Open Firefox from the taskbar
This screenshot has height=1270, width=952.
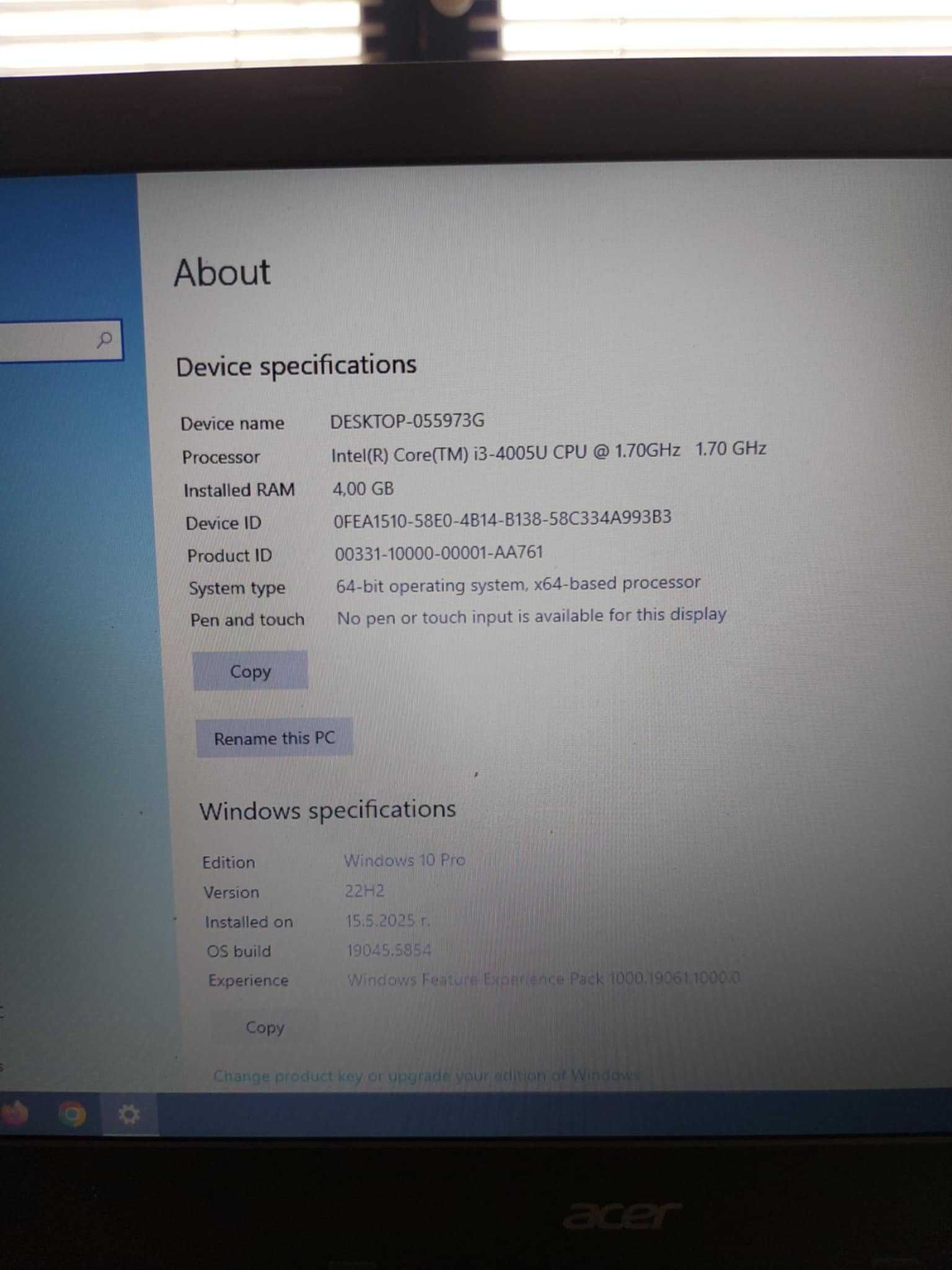12,1114
